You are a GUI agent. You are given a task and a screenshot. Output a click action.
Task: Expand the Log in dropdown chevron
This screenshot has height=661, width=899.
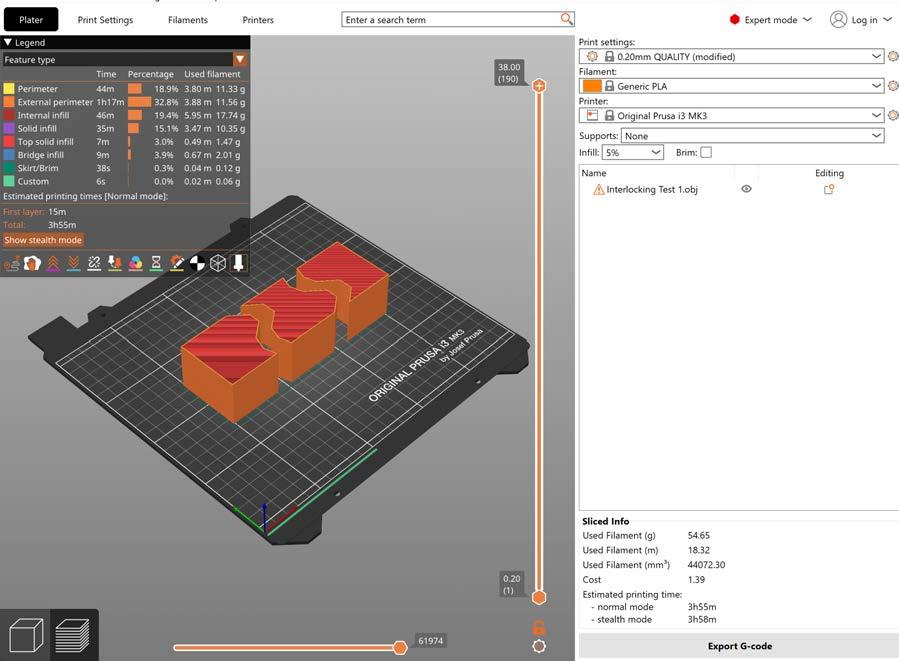tap(888, 19)
